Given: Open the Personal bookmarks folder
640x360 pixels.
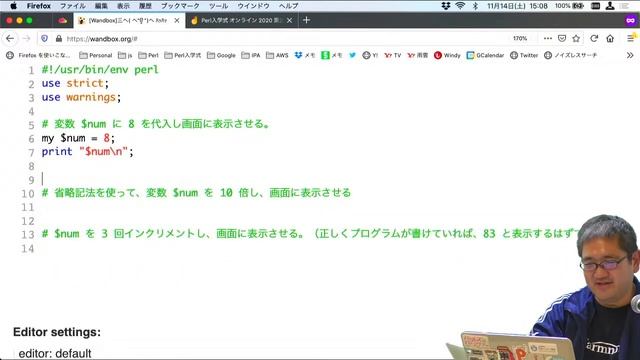Looking at the screenshot, I should click(x=96, y=55).
